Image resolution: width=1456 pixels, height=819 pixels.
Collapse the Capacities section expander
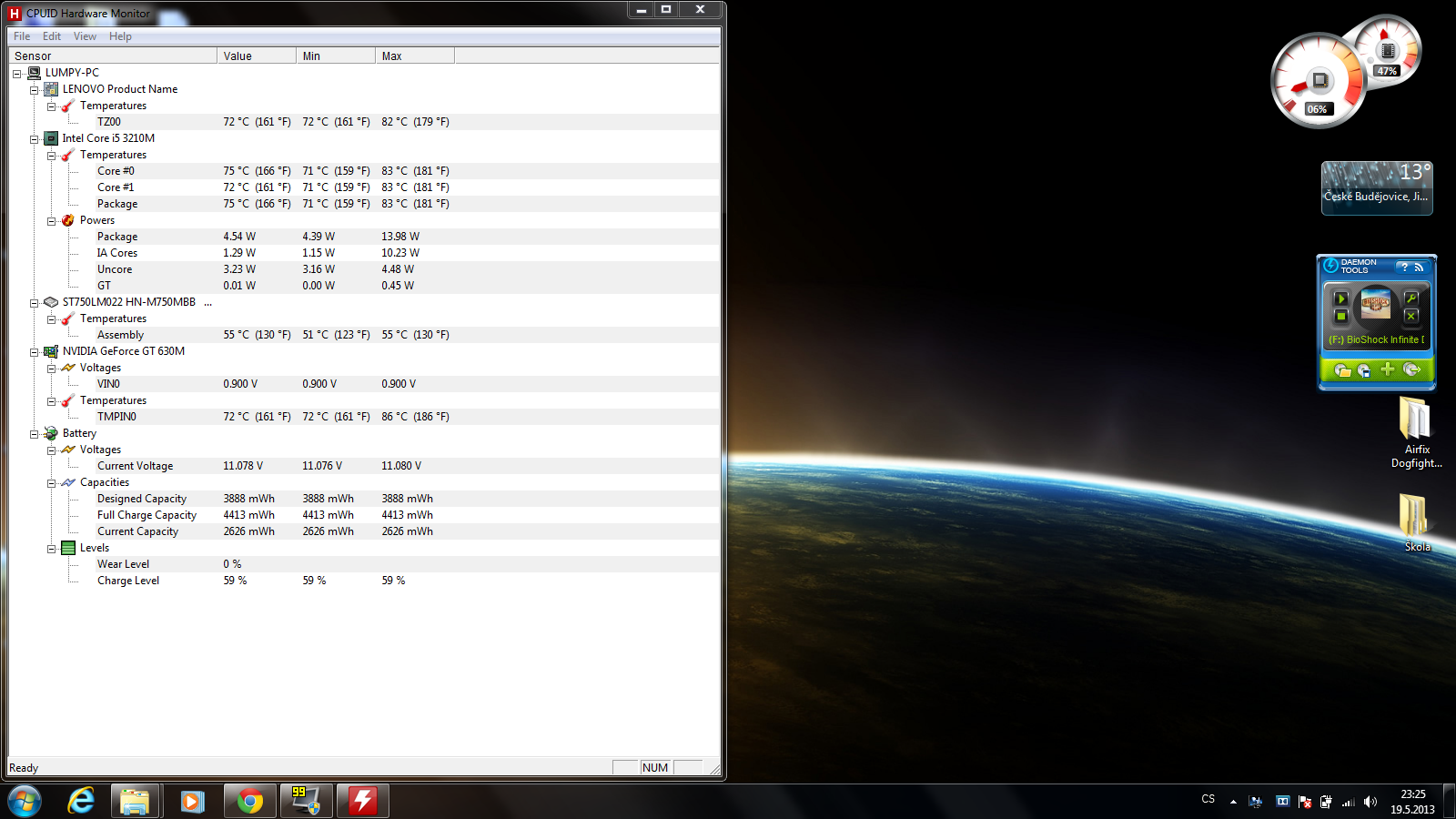pos(51,483)
